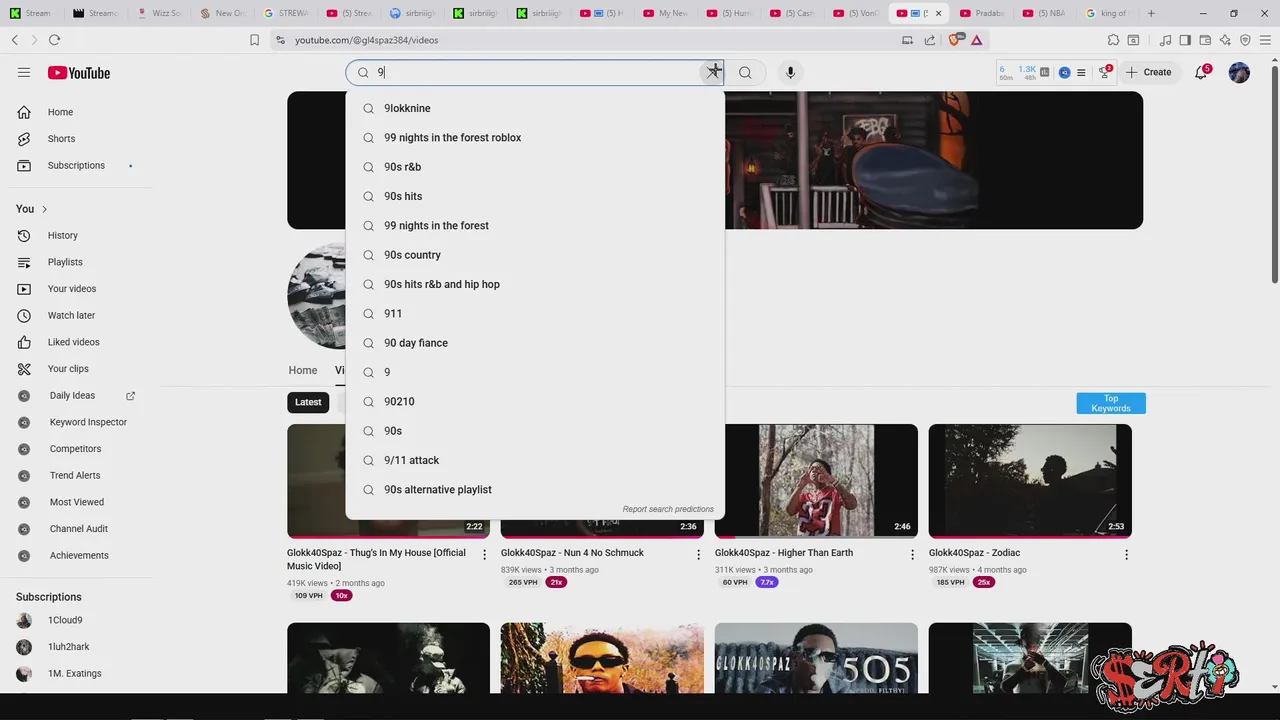Pick the 90s alternative playlist suggestion
Image resolution: width=1280 pixels, height=720 pixels.
coord(535,489)
